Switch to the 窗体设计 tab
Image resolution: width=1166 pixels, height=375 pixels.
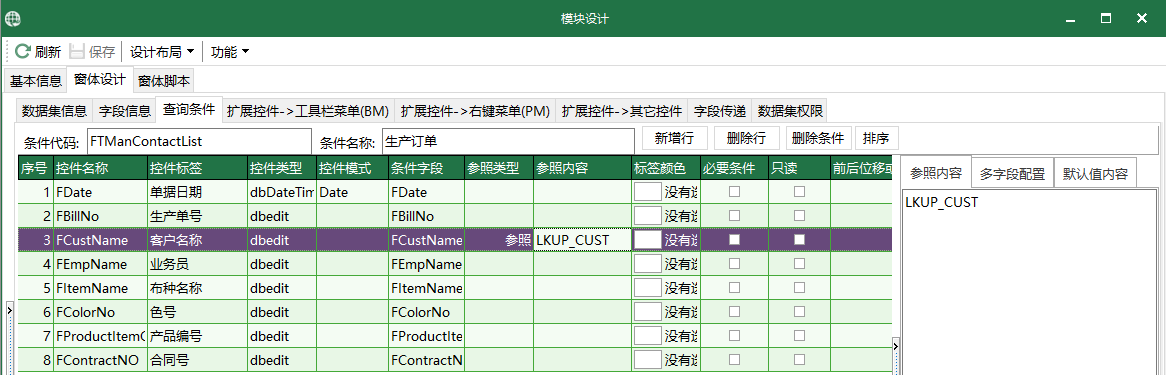(100, 79)
